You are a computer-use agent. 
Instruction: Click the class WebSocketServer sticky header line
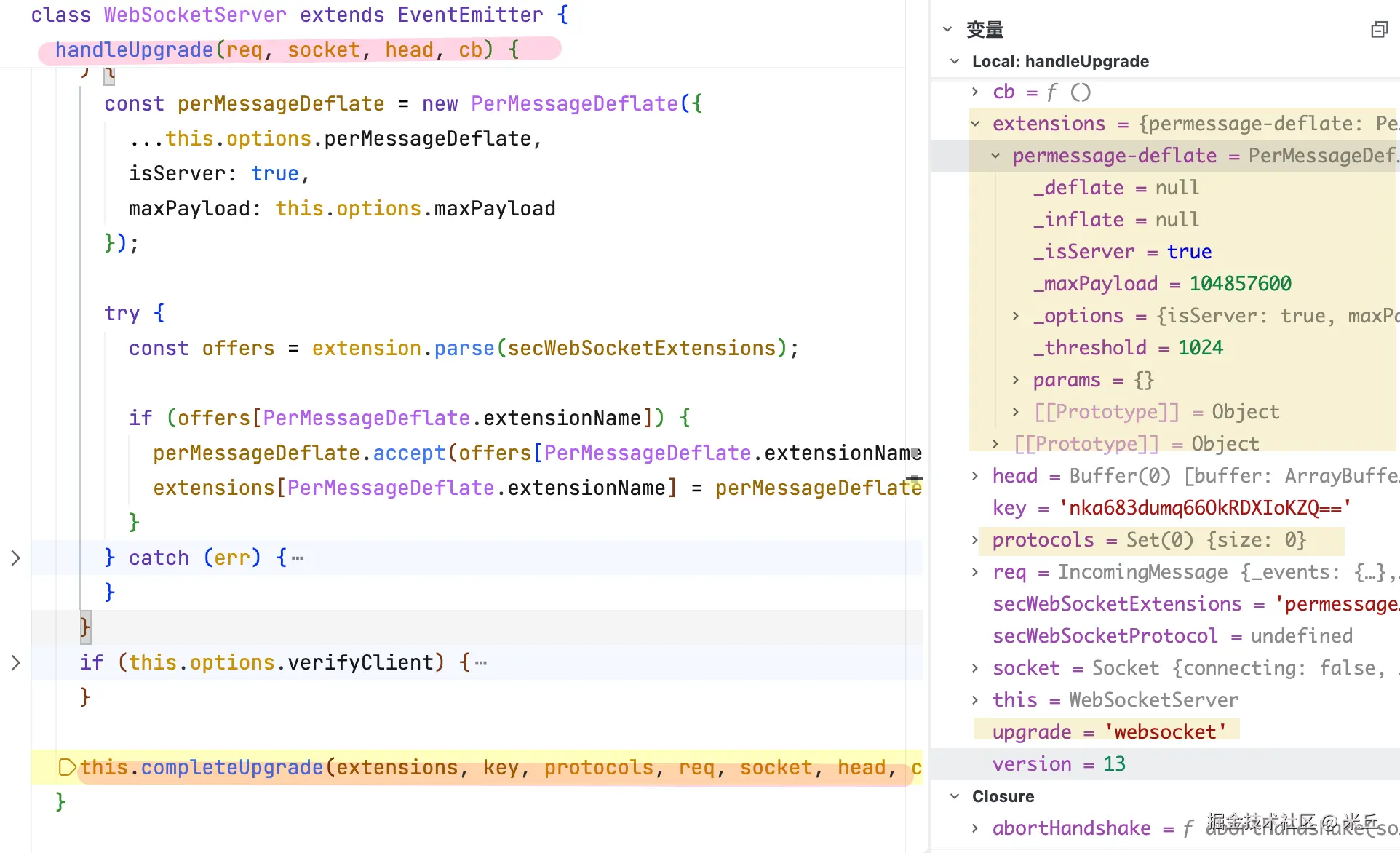tap(300, 15)
